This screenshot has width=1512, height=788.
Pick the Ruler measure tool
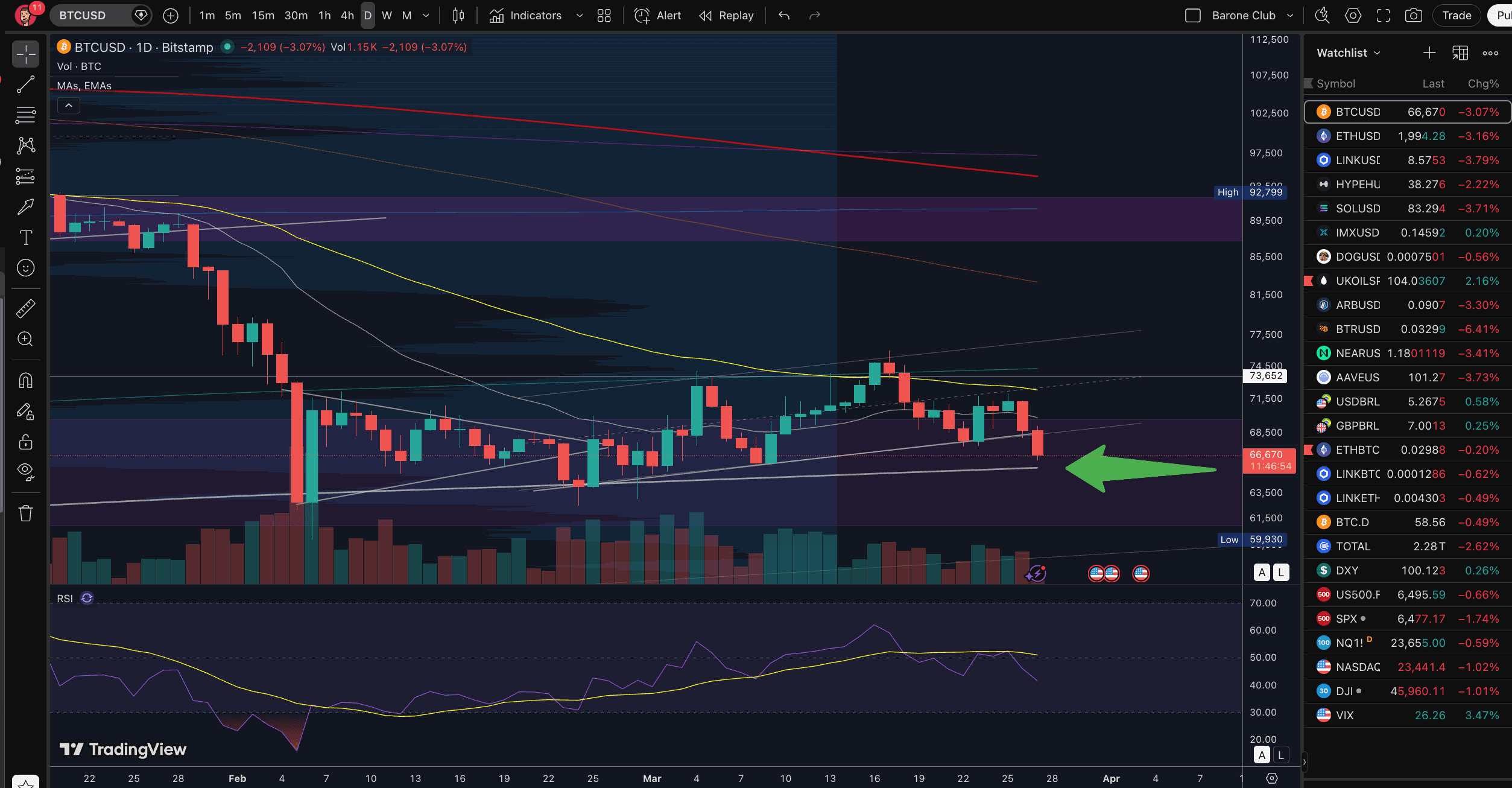(x=25, y=308)
